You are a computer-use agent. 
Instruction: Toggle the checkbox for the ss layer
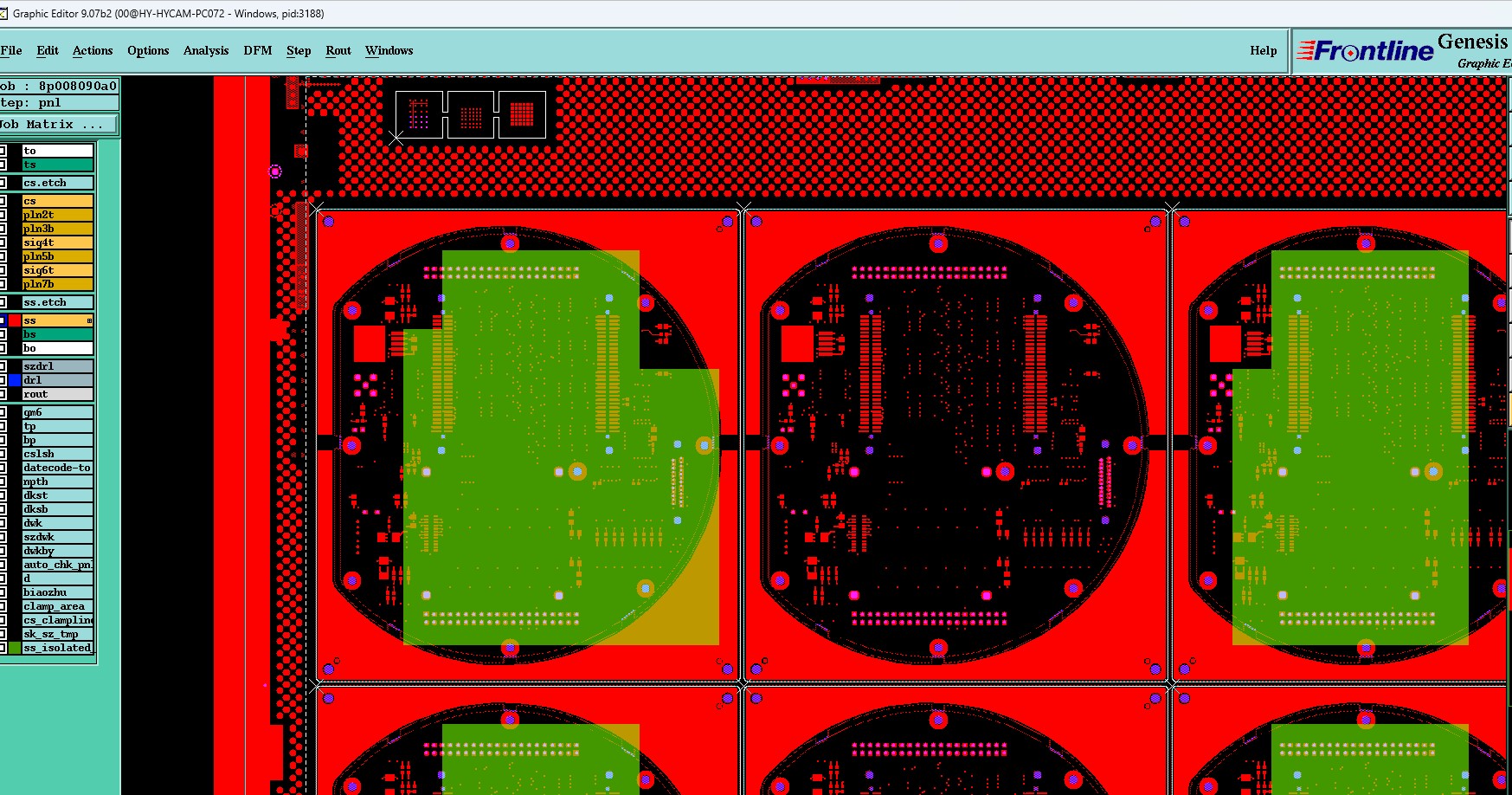pyautogui.click(x=3, y=320)
